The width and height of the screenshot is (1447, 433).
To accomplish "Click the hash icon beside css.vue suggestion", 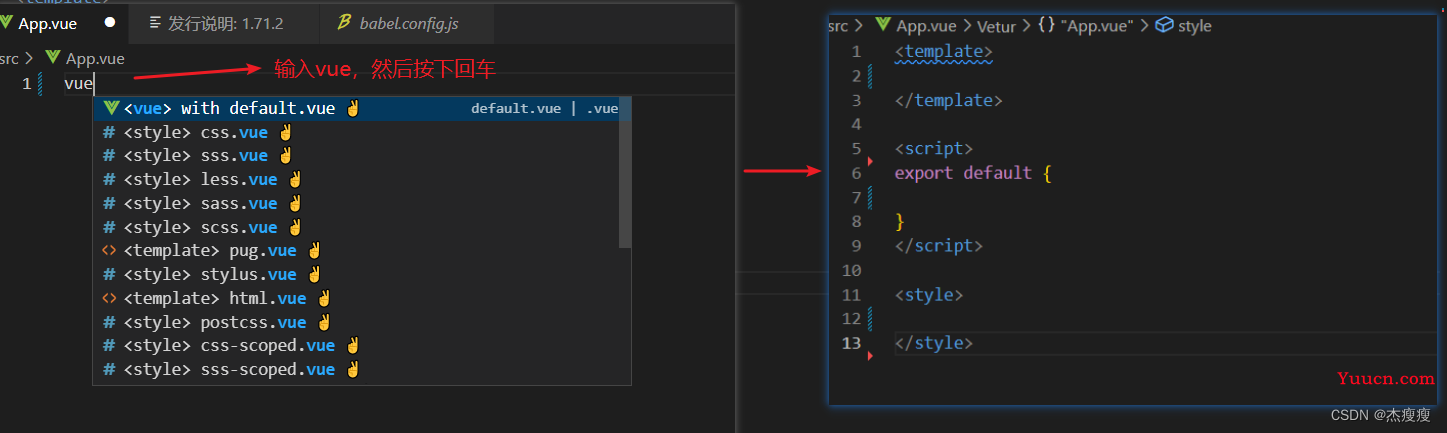I will point(110,132).
